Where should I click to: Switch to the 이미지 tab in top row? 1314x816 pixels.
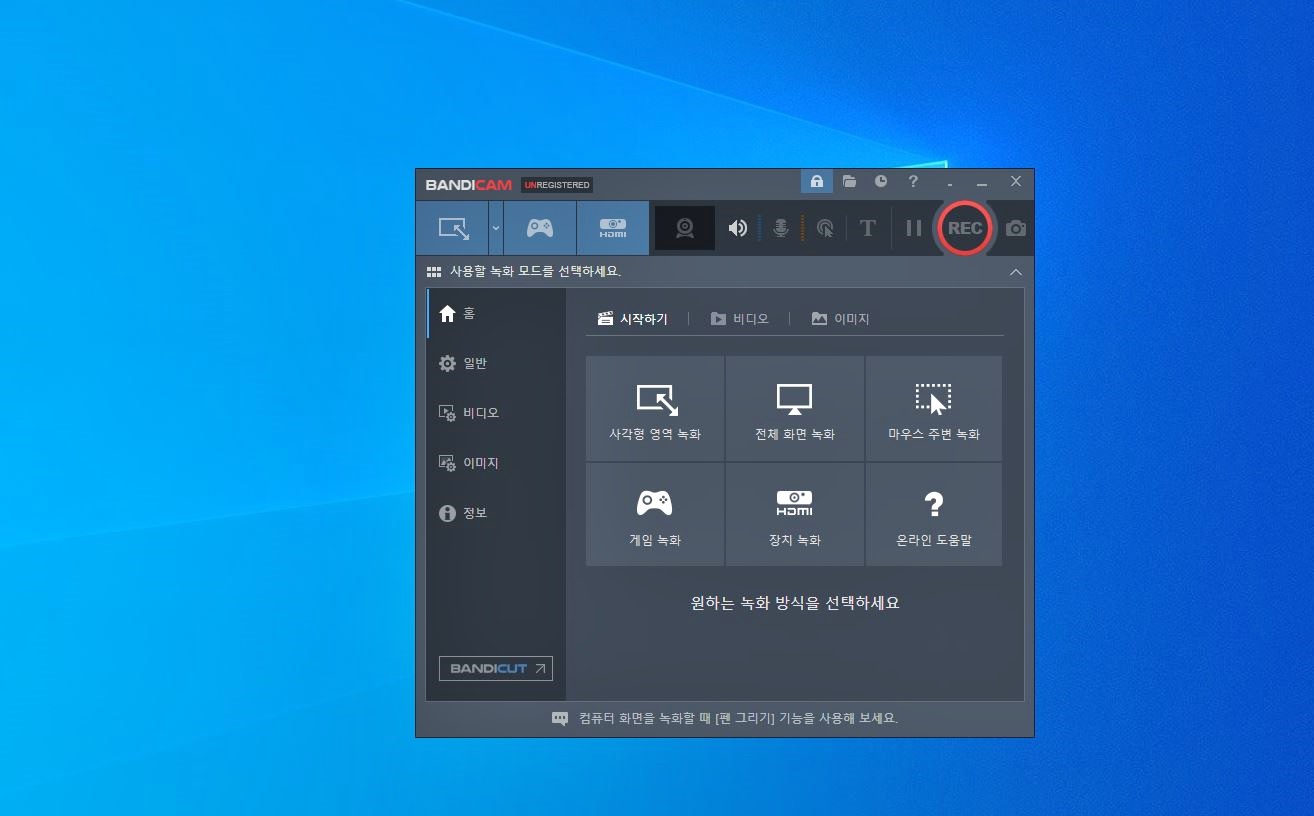click(x=840, y=319)
